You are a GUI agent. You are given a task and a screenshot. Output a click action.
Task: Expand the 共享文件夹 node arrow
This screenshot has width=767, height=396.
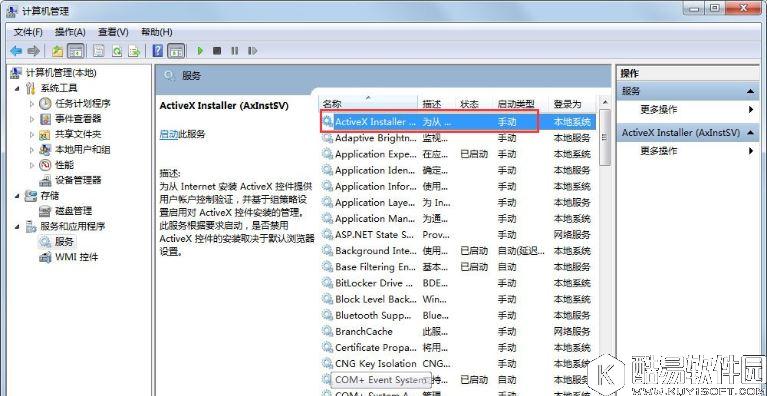(32, 134)
